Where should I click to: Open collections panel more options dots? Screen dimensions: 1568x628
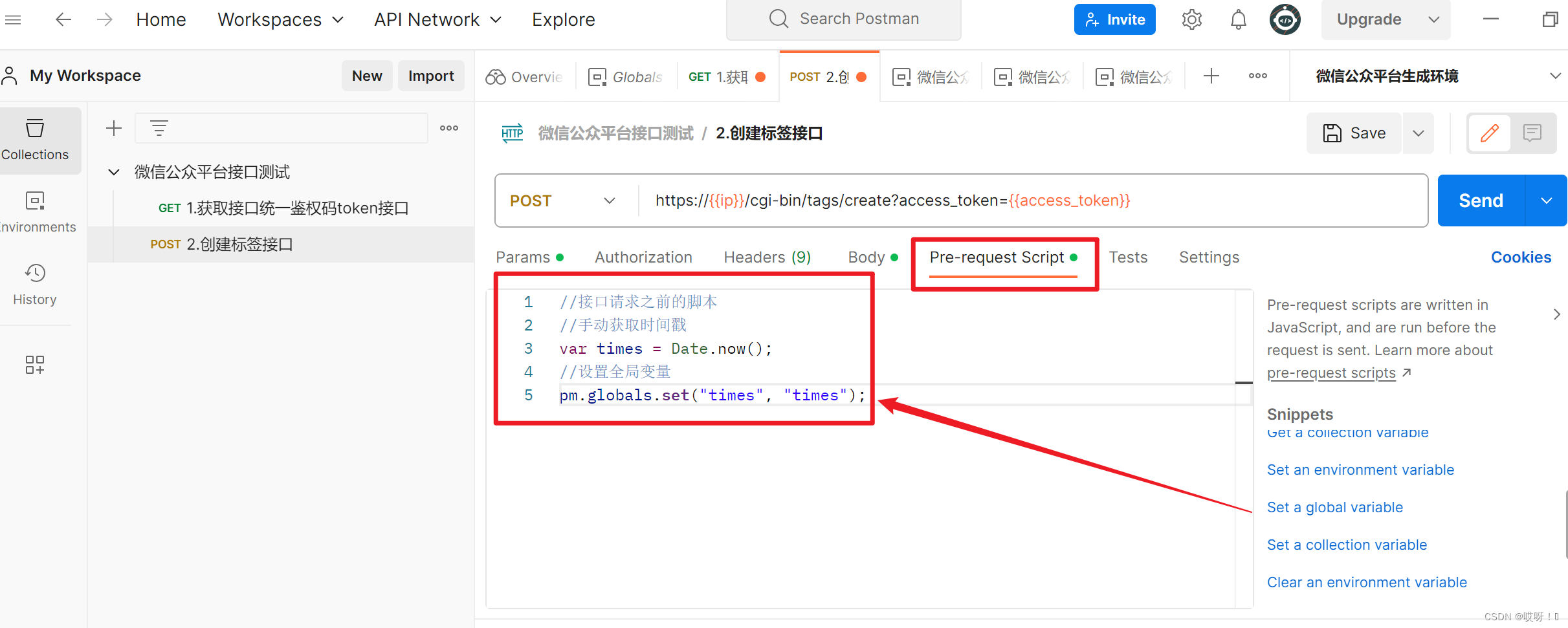449,128
